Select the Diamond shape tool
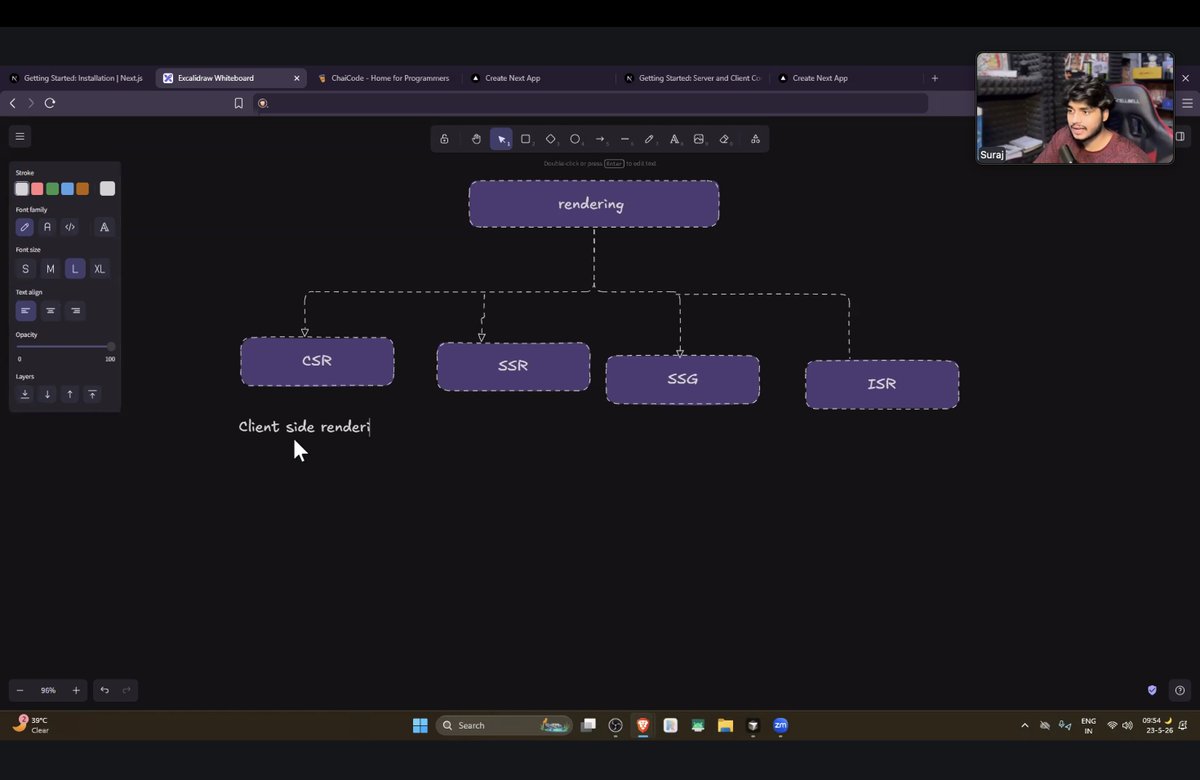 [x=551, y=139]
